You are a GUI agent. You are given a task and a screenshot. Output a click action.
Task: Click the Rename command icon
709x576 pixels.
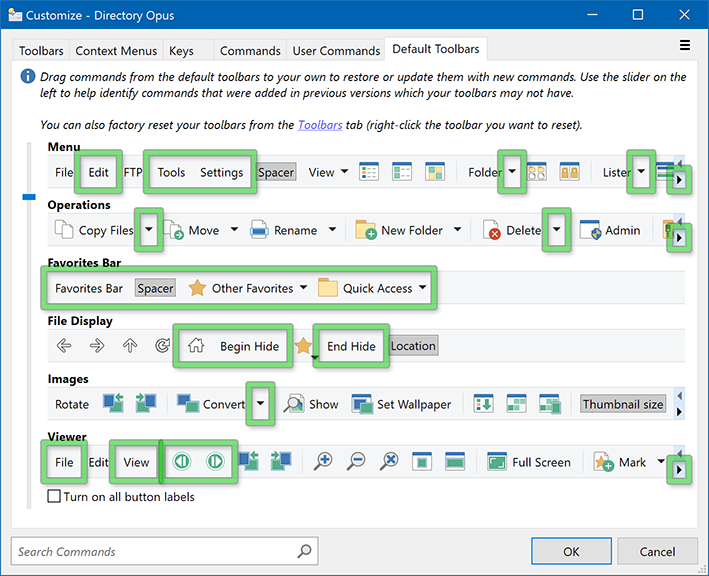point(260,230)
